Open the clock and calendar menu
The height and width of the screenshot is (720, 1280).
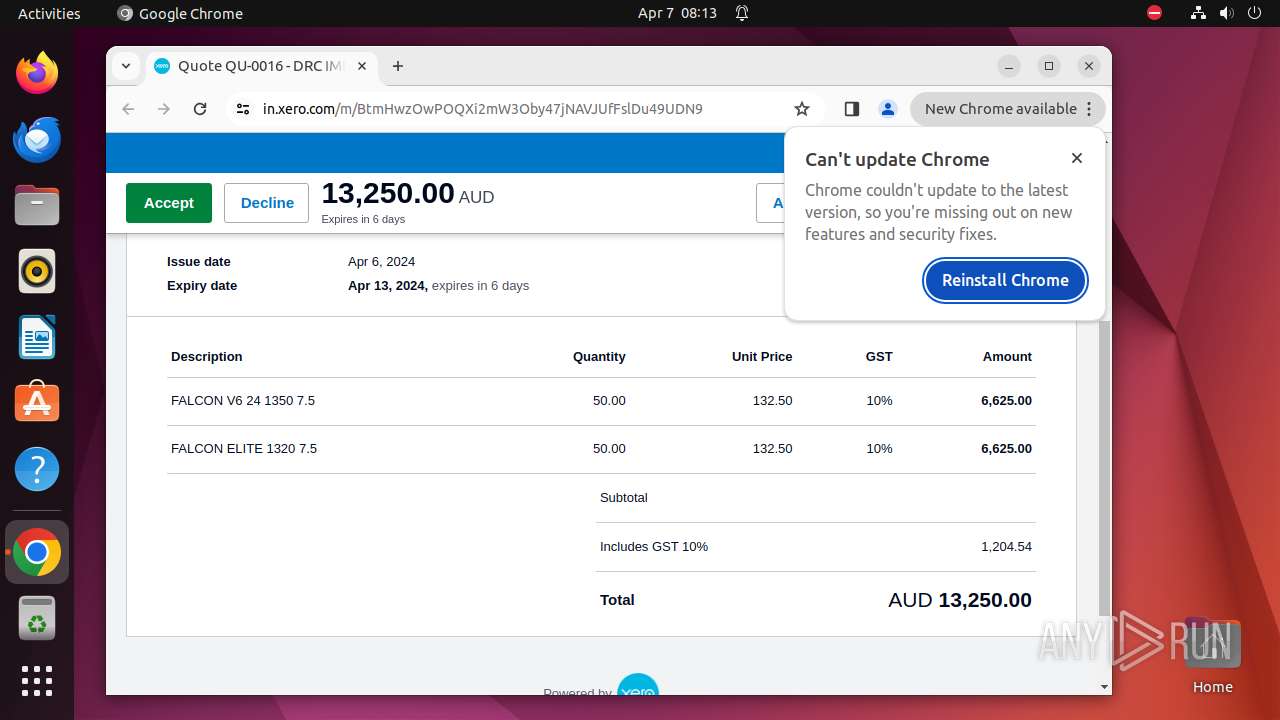(677, 13)
